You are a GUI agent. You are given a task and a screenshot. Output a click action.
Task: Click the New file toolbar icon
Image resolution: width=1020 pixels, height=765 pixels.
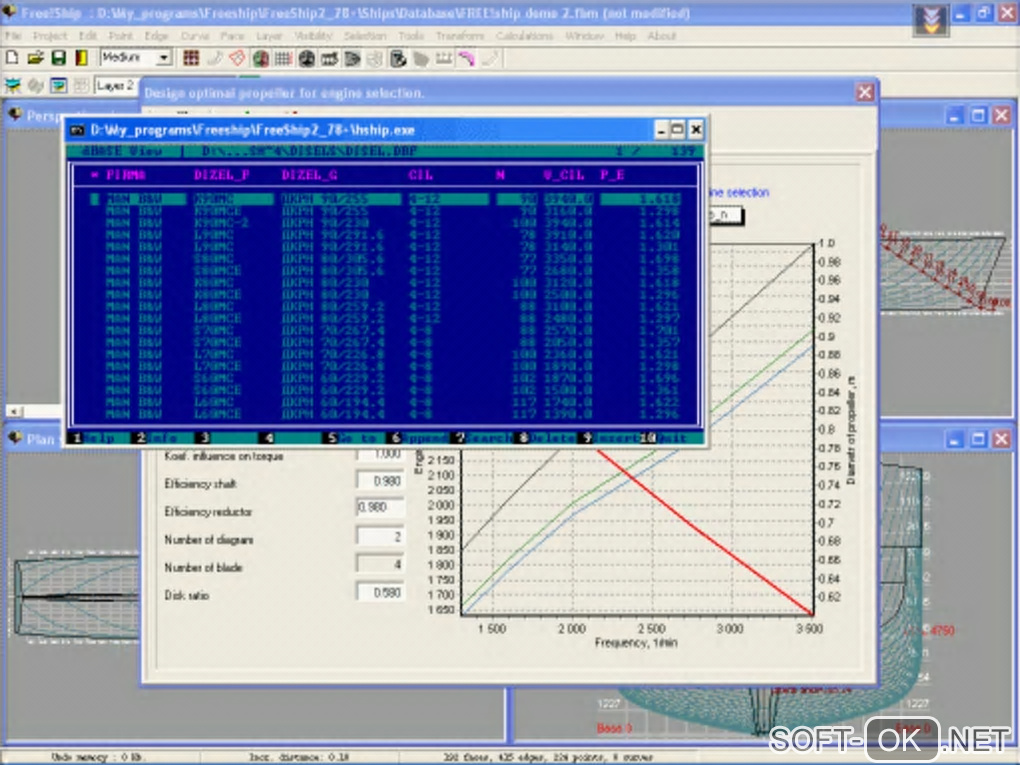click(14, 58)
